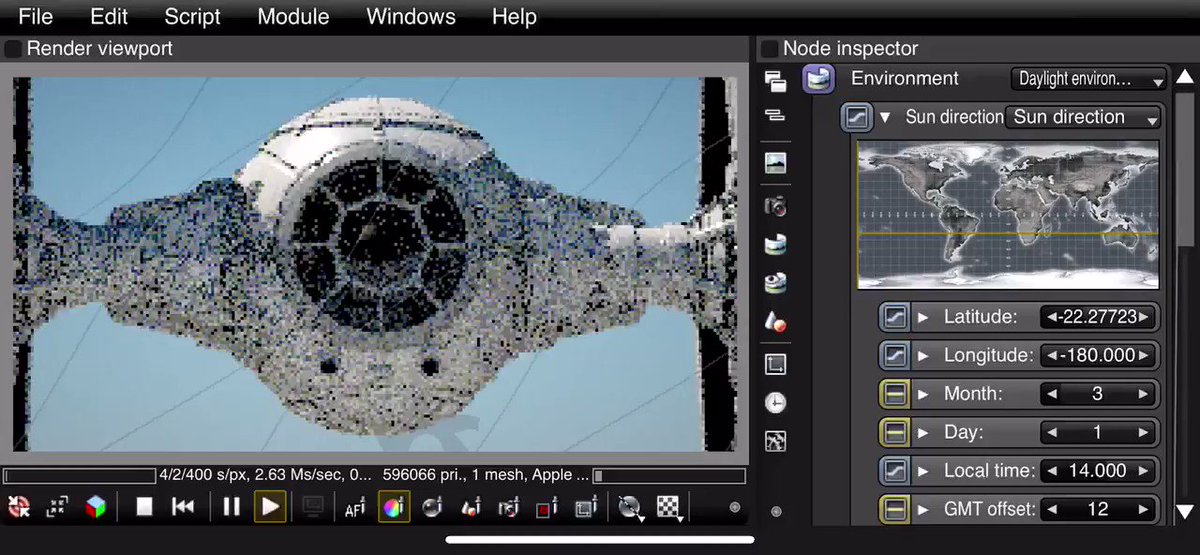Viewport: 1200px width, 555px height.
Task: Expand the Month row triangle
Action: [x=923, y=394]
